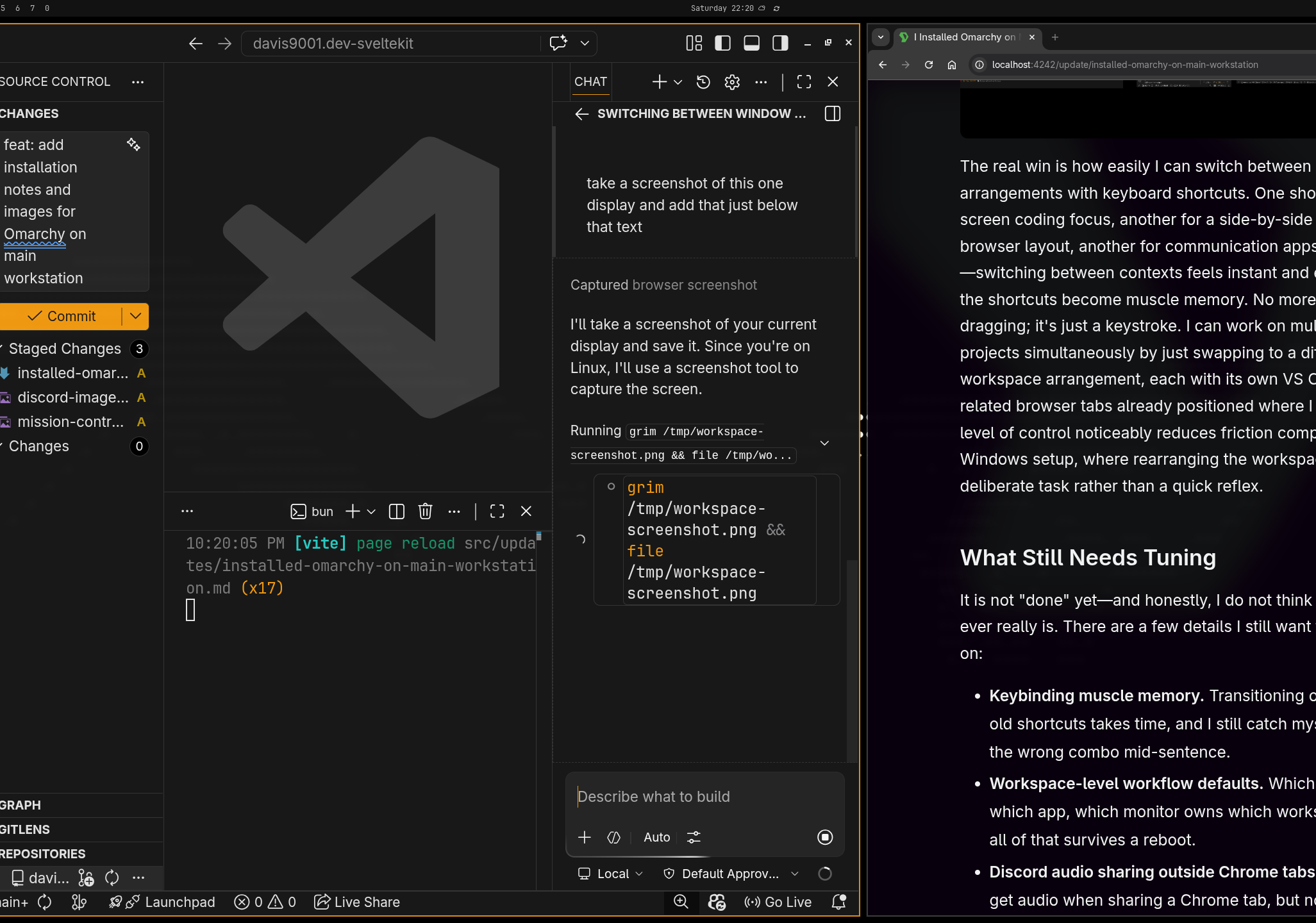Open terminal panel views overflow menu
The image size is (1316, 923).
(187, 511)
